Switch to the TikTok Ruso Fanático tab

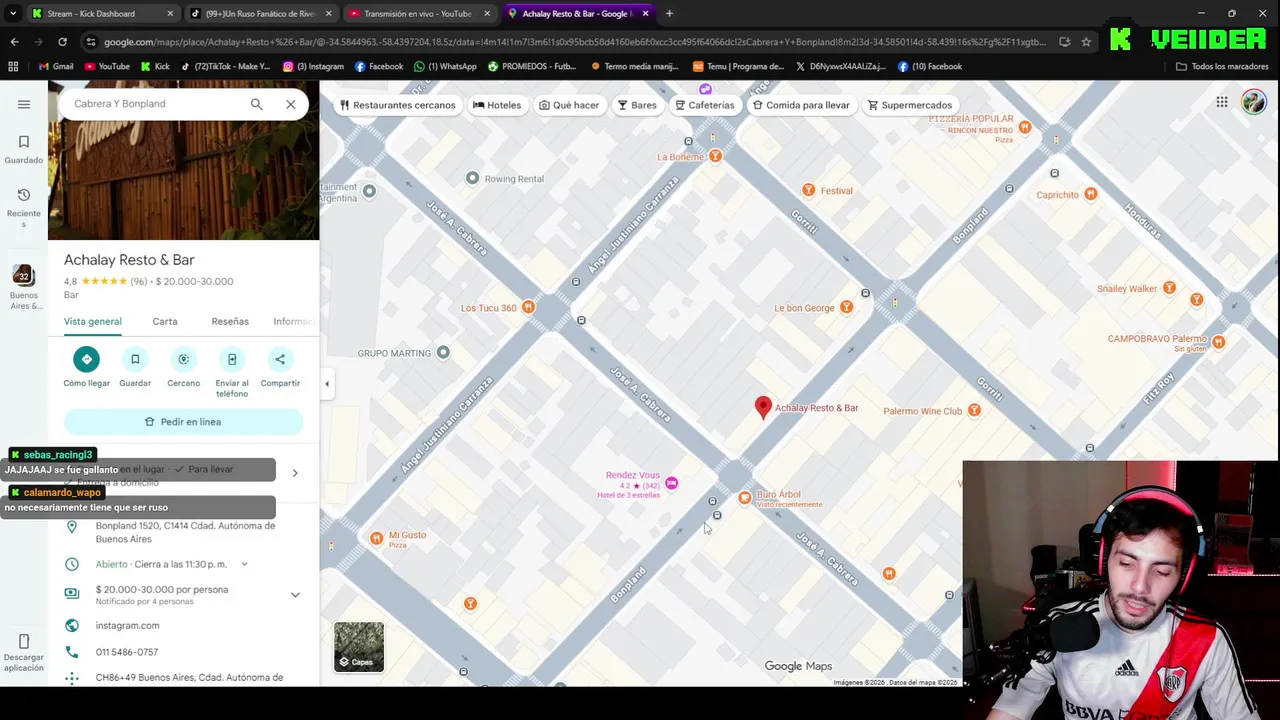point(260,14)
